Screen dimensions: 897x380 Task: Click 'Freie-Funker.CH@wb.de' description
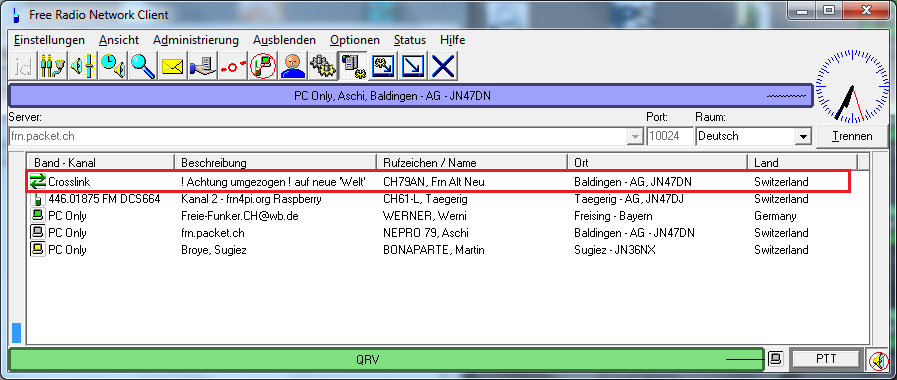239,216
